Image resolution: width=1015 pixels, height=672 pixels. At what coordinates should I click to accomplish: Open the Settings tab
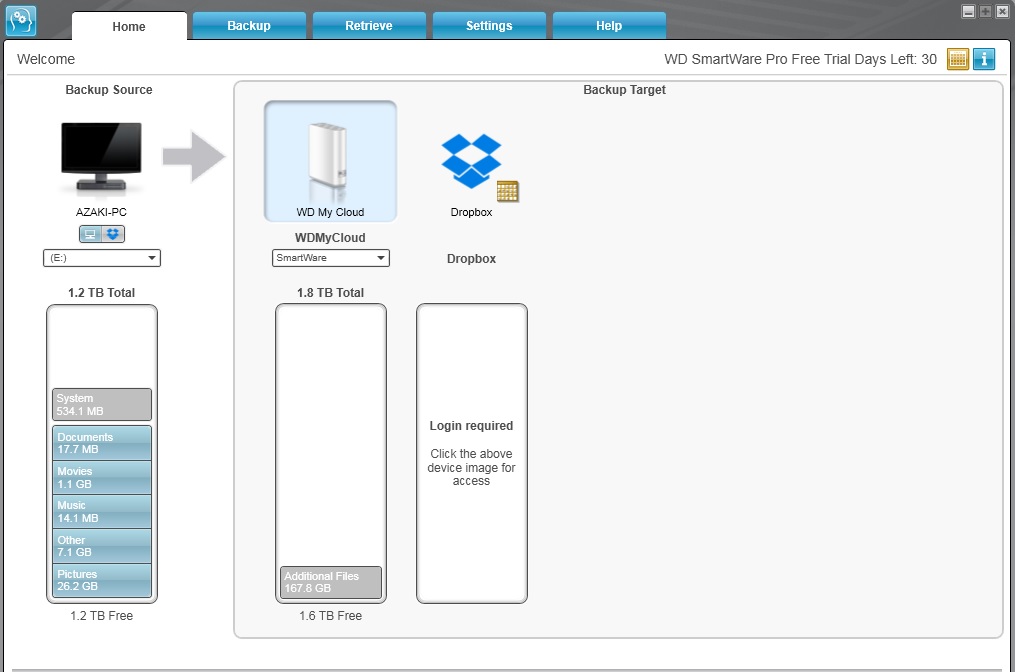489,26
